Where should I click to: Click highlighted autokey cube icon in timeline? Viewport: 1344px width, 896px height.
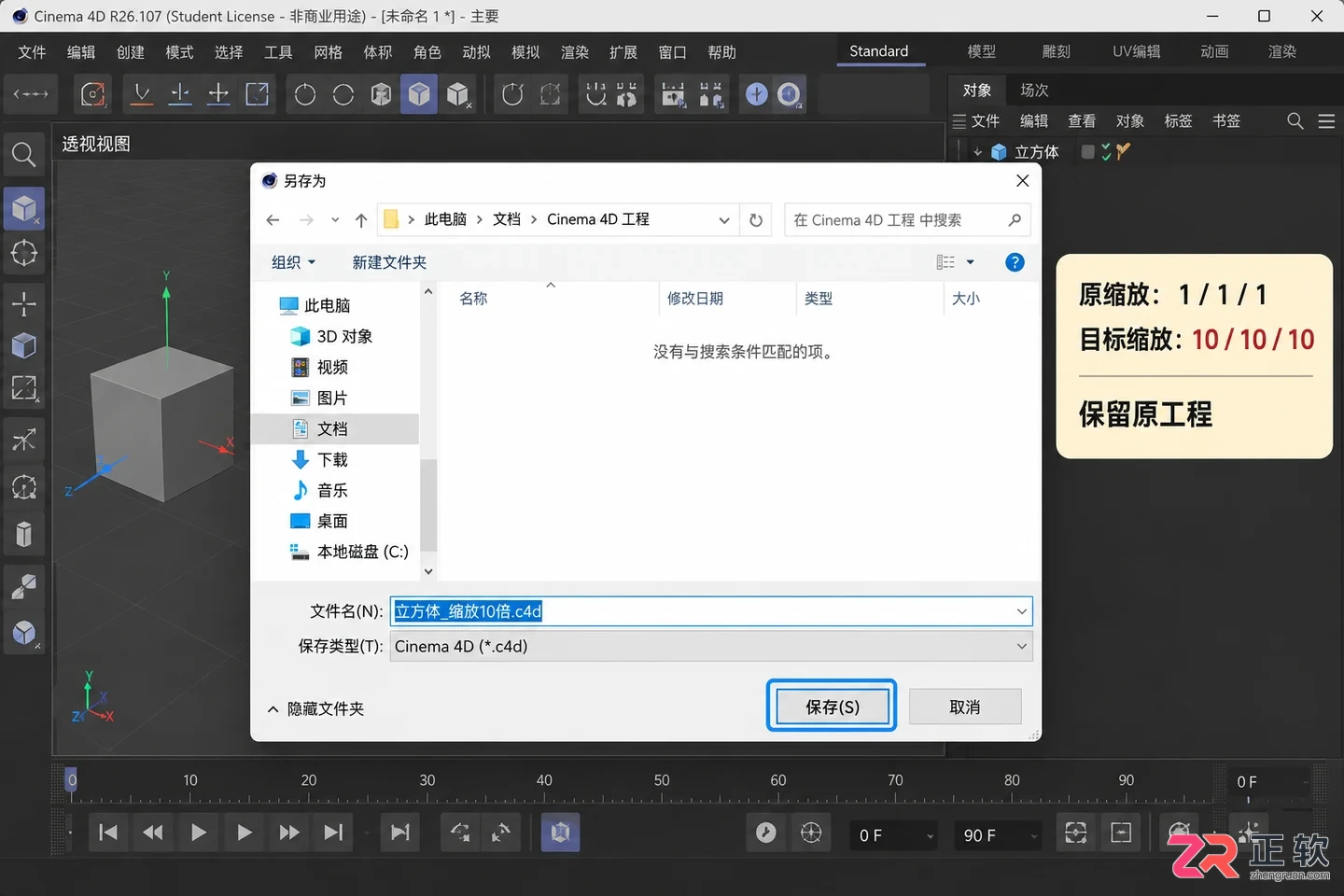(x=560, y=833)
